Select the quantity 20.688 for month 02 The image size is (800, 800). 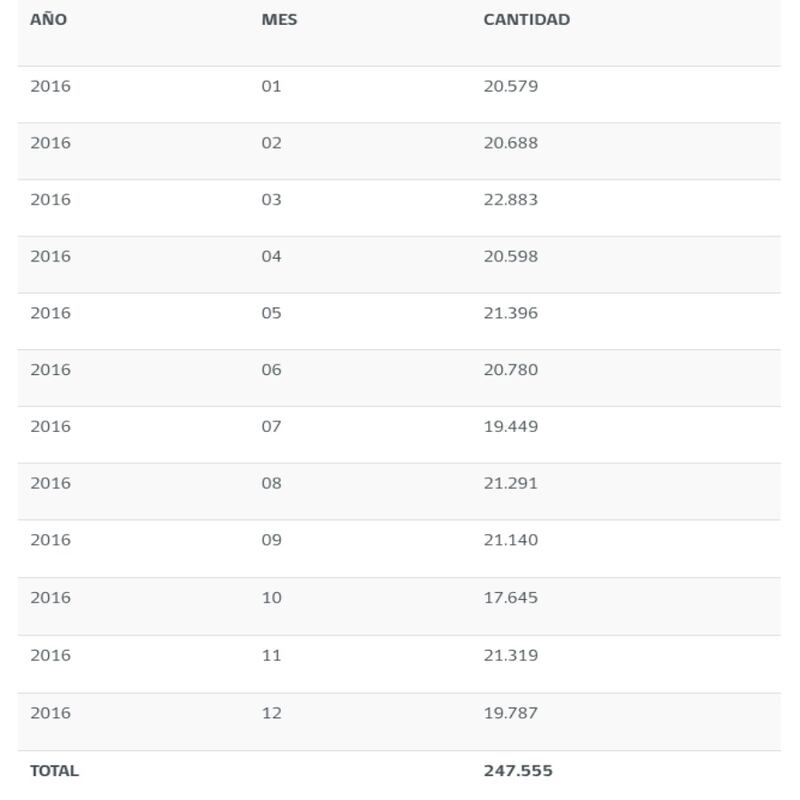coord(511,142)
